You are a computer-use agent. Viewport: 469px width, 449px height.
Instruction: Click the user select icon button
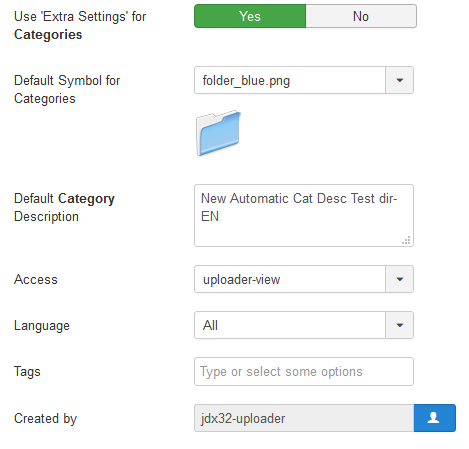pos(434,418)
